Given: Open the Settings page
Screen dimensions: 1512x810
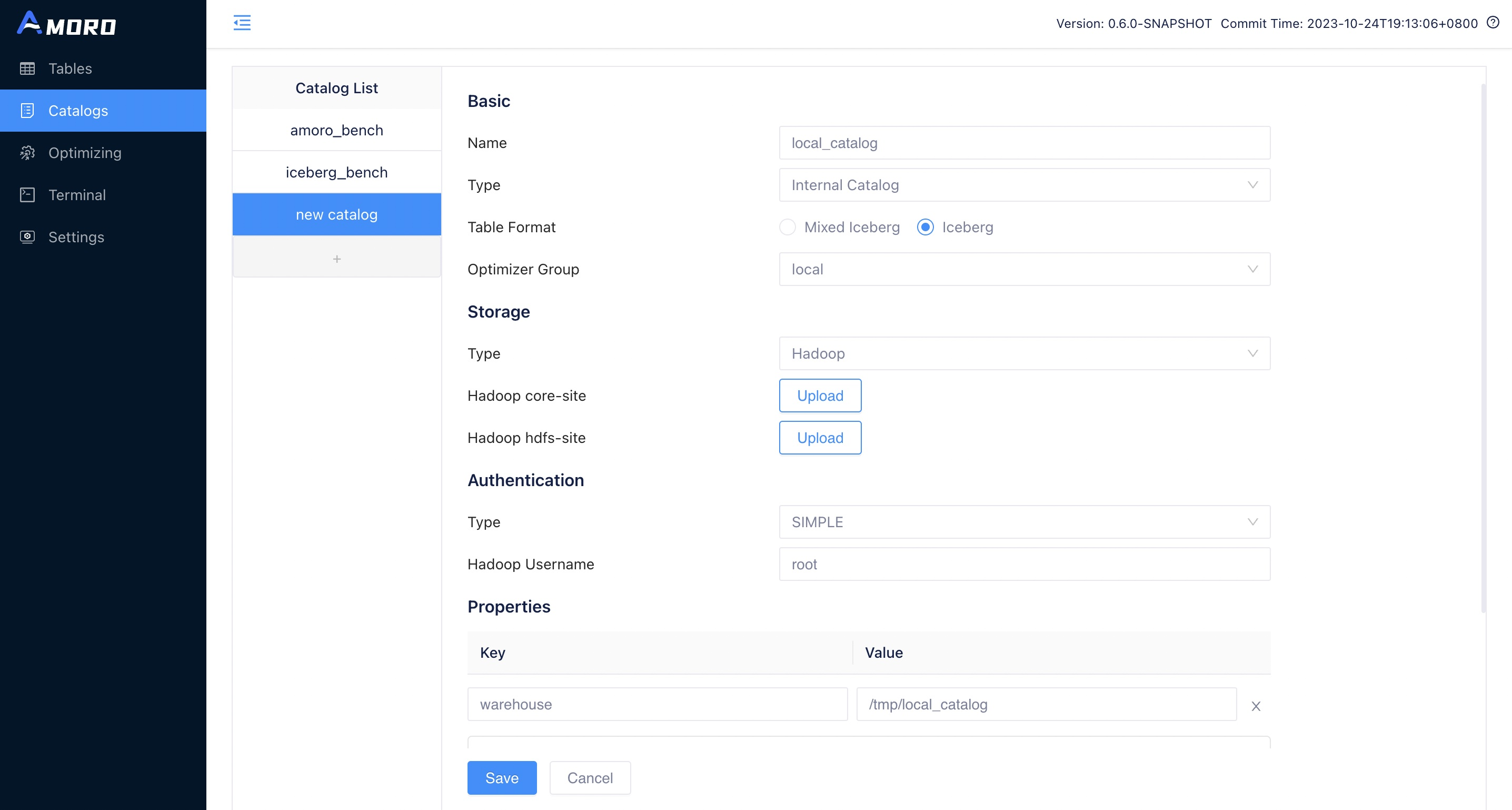Looking at the screenshot, I should point(76,236).
